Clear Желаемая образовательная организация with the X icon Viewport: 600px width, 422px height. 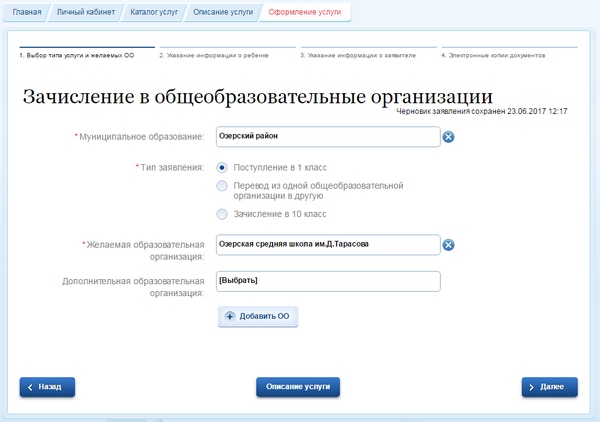[x=448, y=245]
